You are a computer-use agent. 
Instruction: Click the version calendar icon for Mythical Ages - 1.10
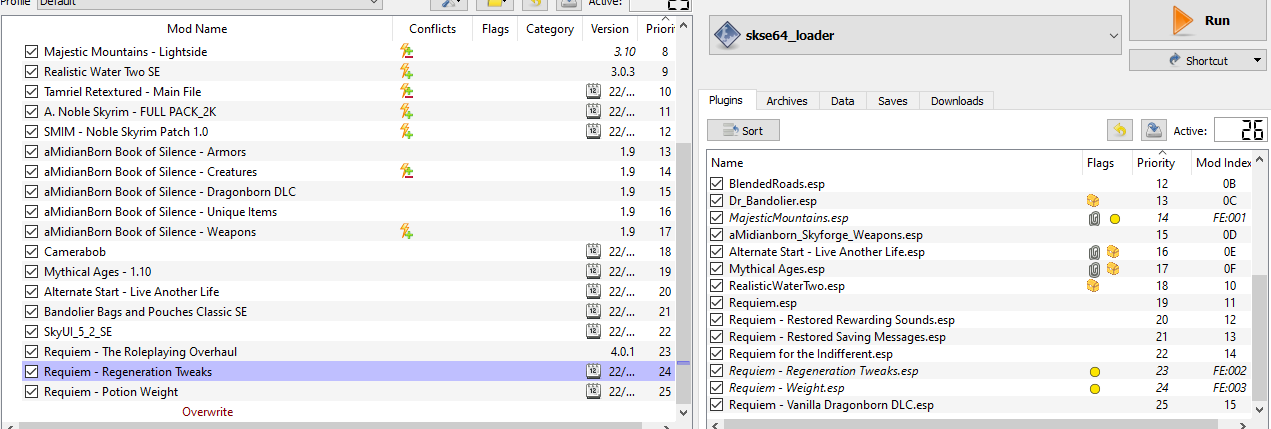point(592,271)
